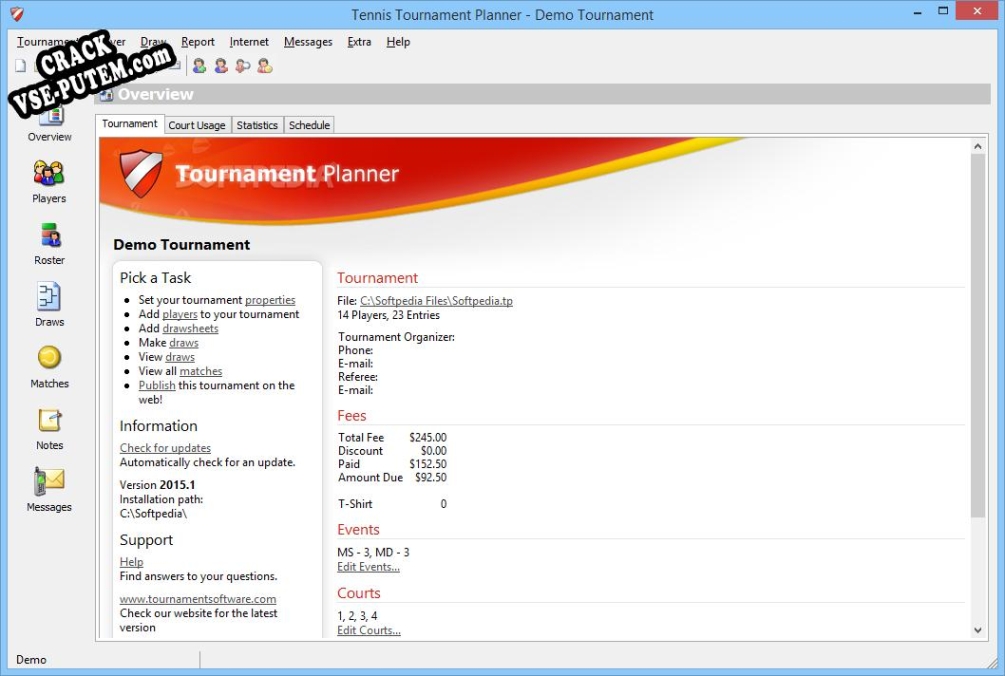The width and height of the screenshot is (1005, 676).
Task: Open Notes from the sidebar
Action: 49,429
